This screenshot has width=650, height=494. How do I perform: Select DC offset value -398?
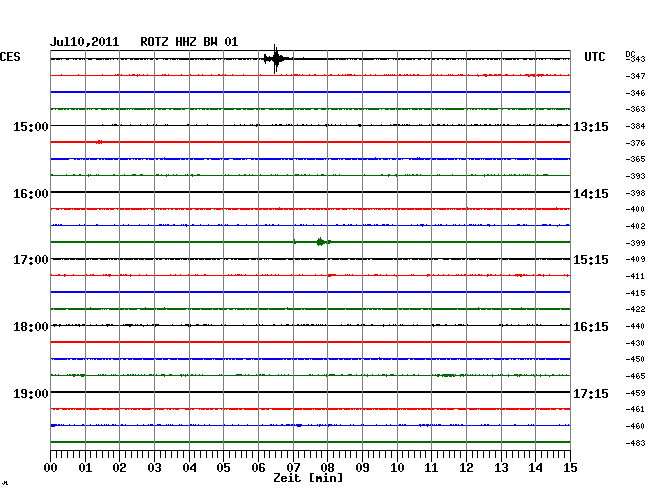tap(635, 193)
